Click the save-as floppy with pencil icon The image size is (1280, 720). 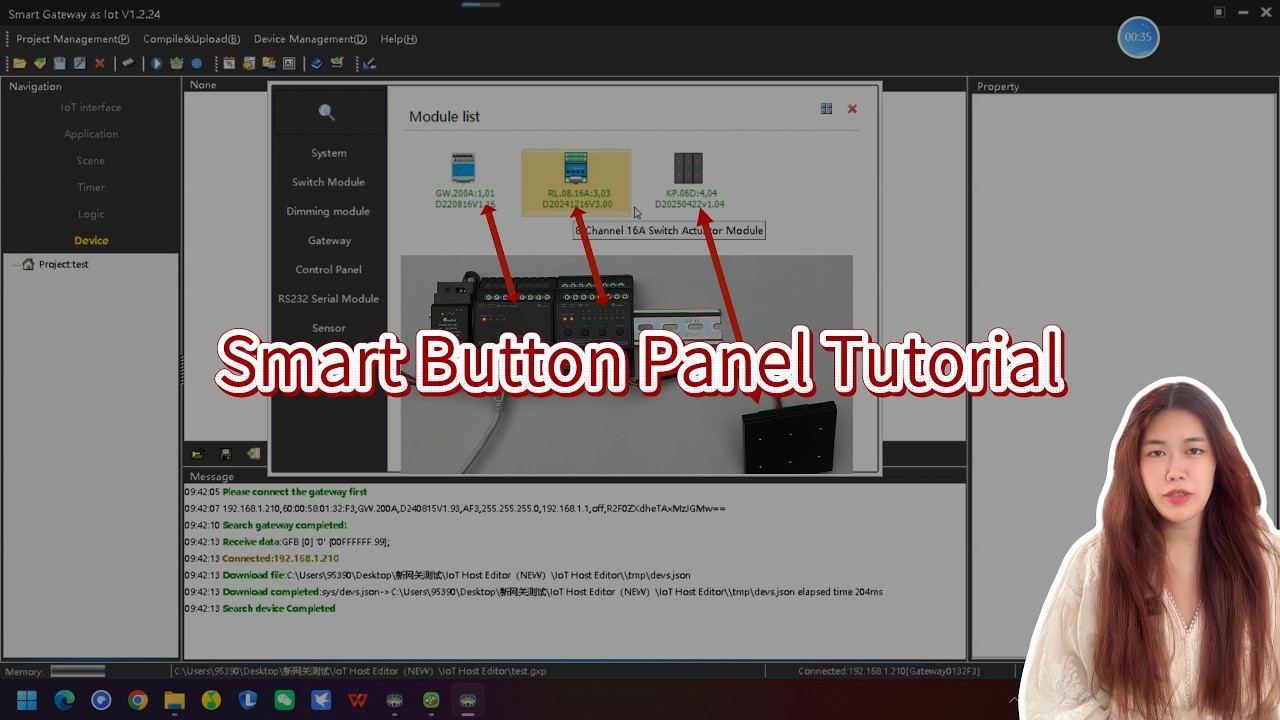(x=80, y=63)
